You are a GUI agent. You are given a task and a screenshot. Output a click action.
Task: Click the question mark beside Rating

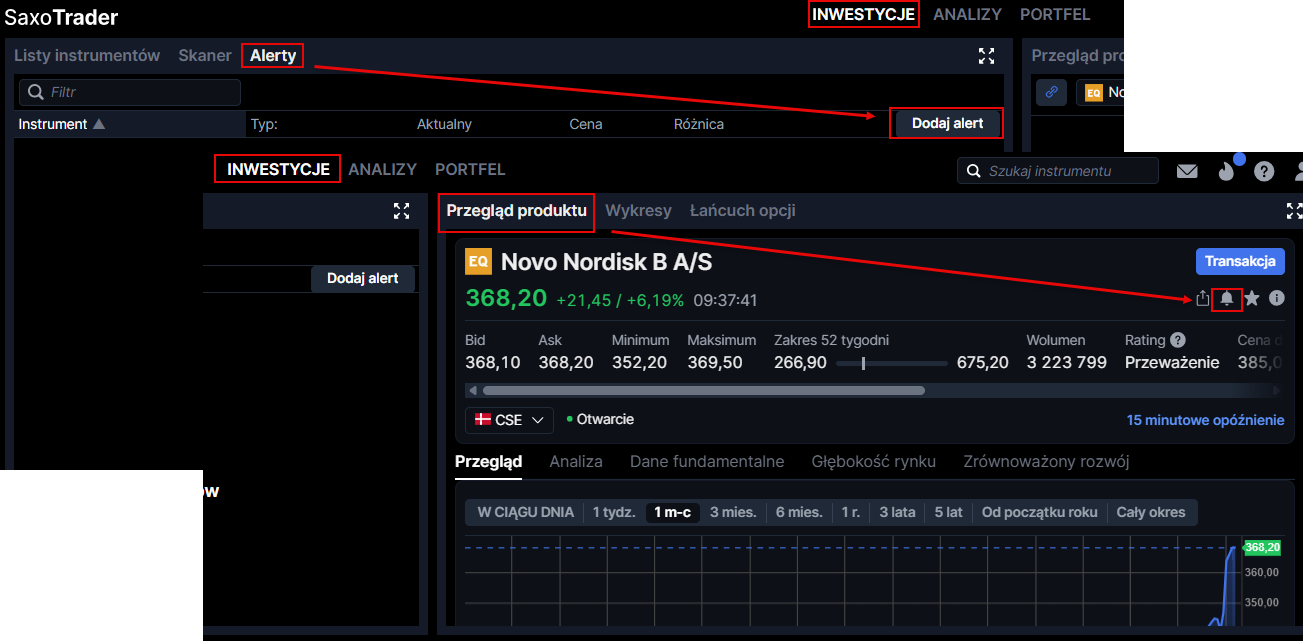[1178, 340]
